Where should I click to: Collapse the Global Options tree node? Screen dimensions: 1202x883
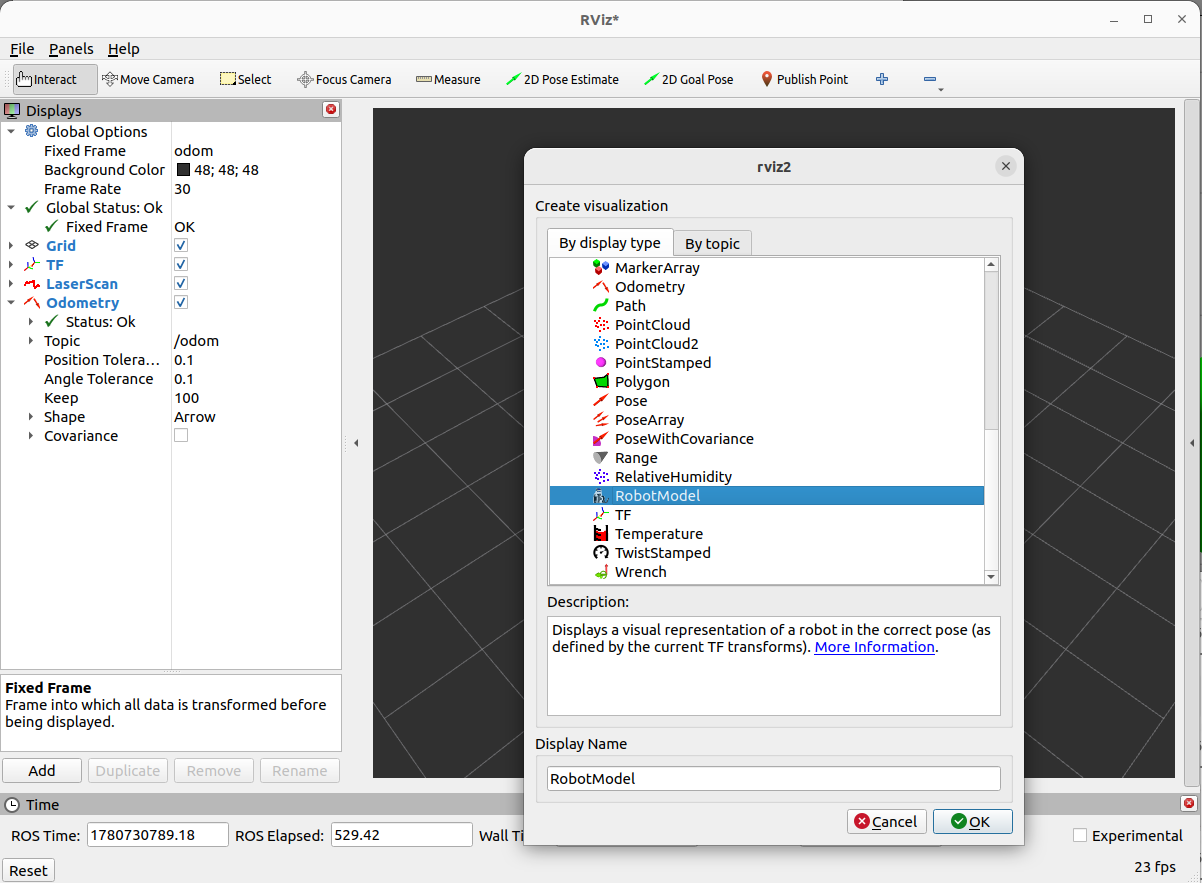tap(11, 132)
